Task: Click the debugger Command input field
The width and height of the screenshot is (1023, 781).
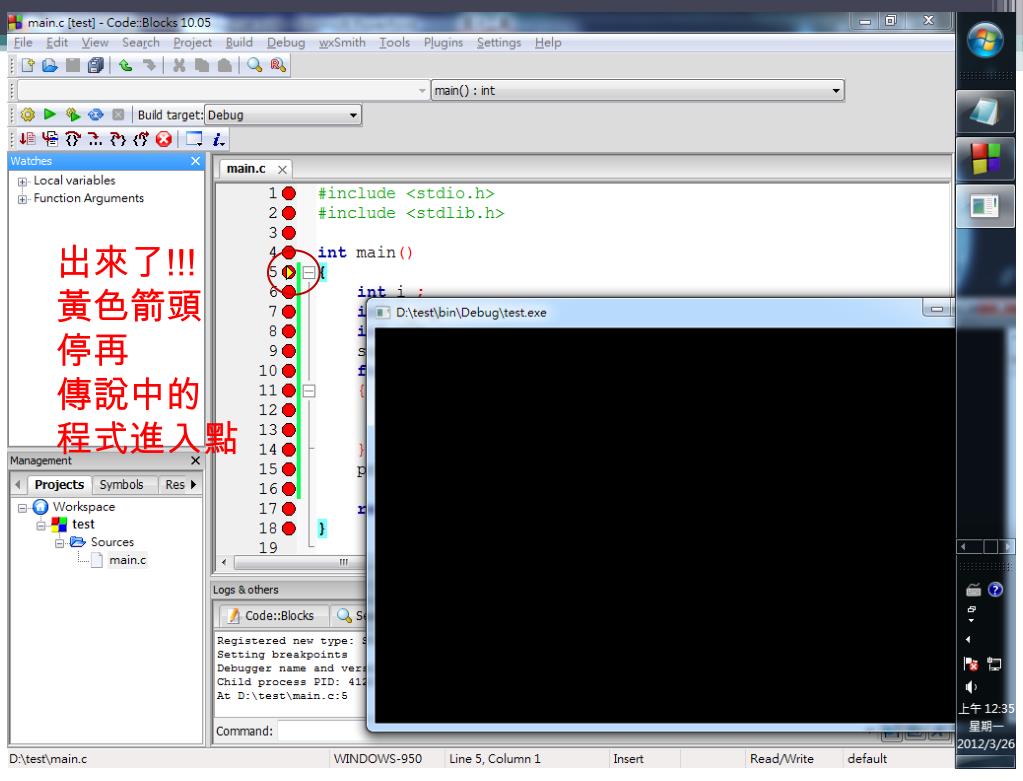Action: pos(321,731)
